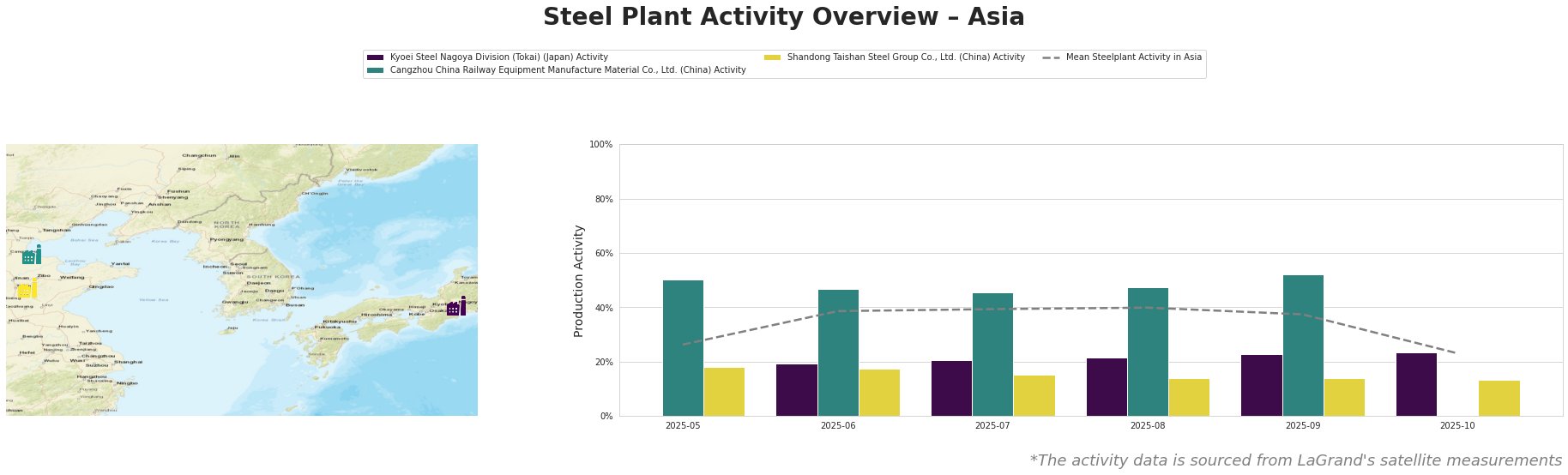
Task: Select the purple factory icon in Japan
Action: click(456, 307)
